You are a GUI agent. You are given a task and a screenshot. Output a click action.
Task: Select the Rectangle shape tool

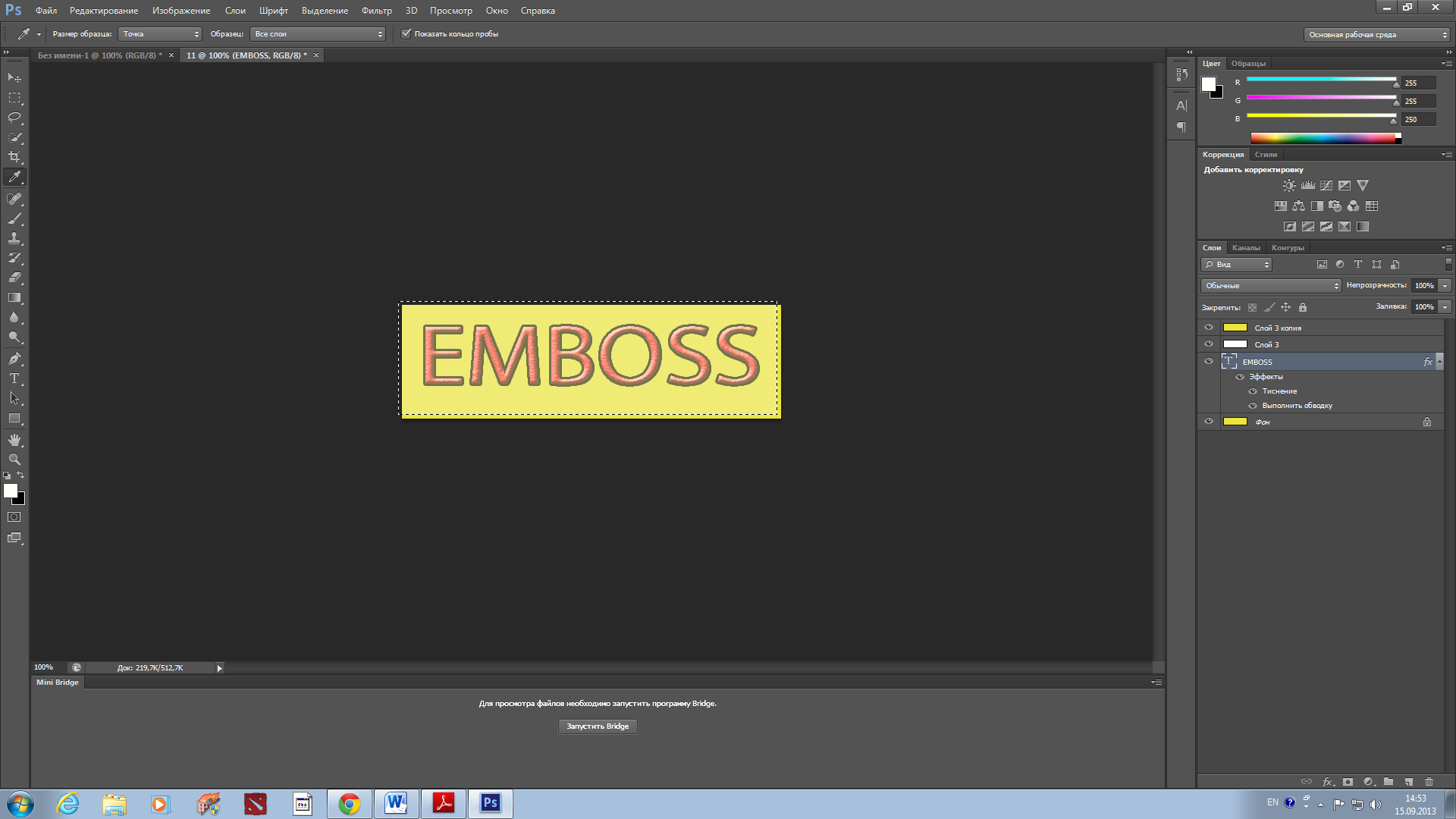(x=14, y=418)
